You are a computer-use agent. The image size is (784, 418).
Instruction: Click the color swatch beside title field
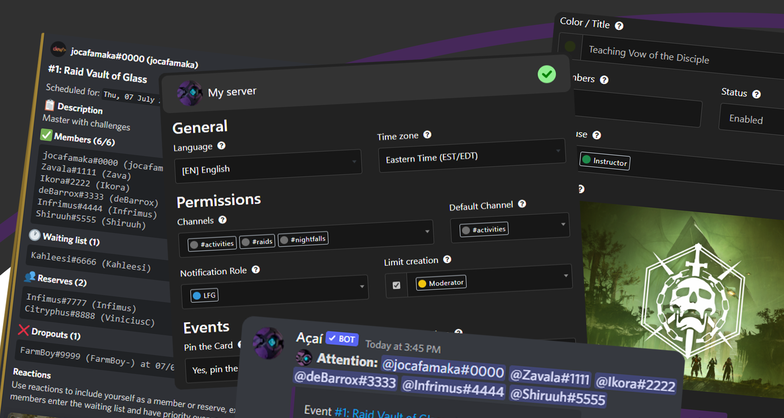click(570, 46)
